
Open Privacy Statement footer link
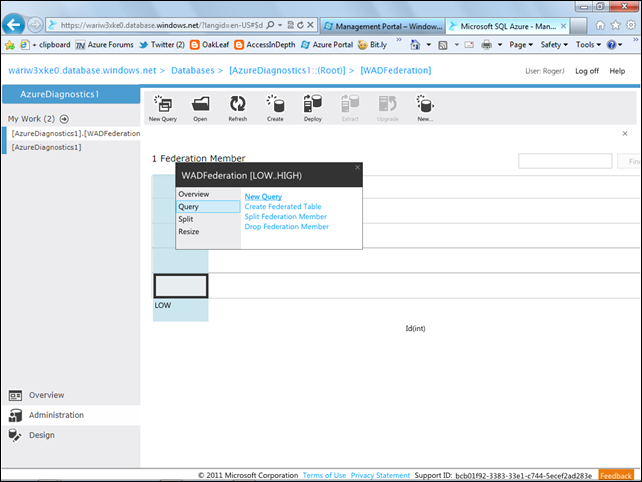[x=380, y=475]
